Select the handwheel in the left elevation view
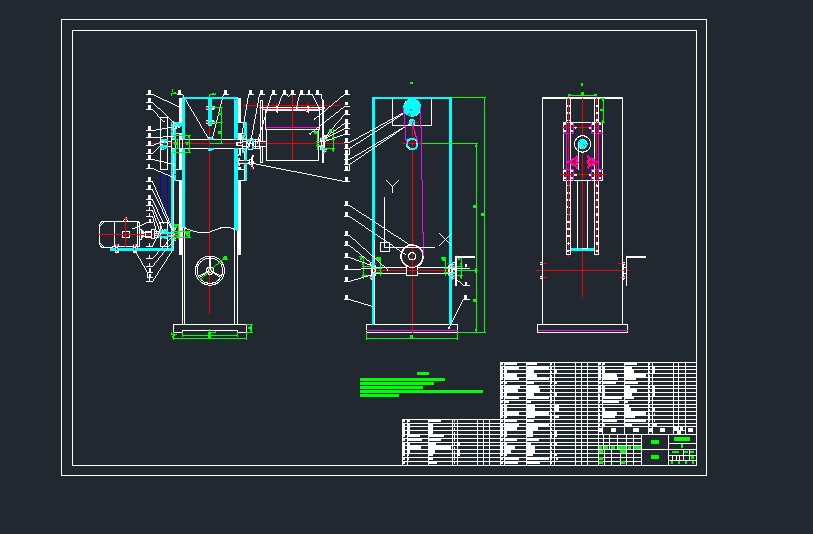Viewport: 813px width, 534px height. click(210, 271)
